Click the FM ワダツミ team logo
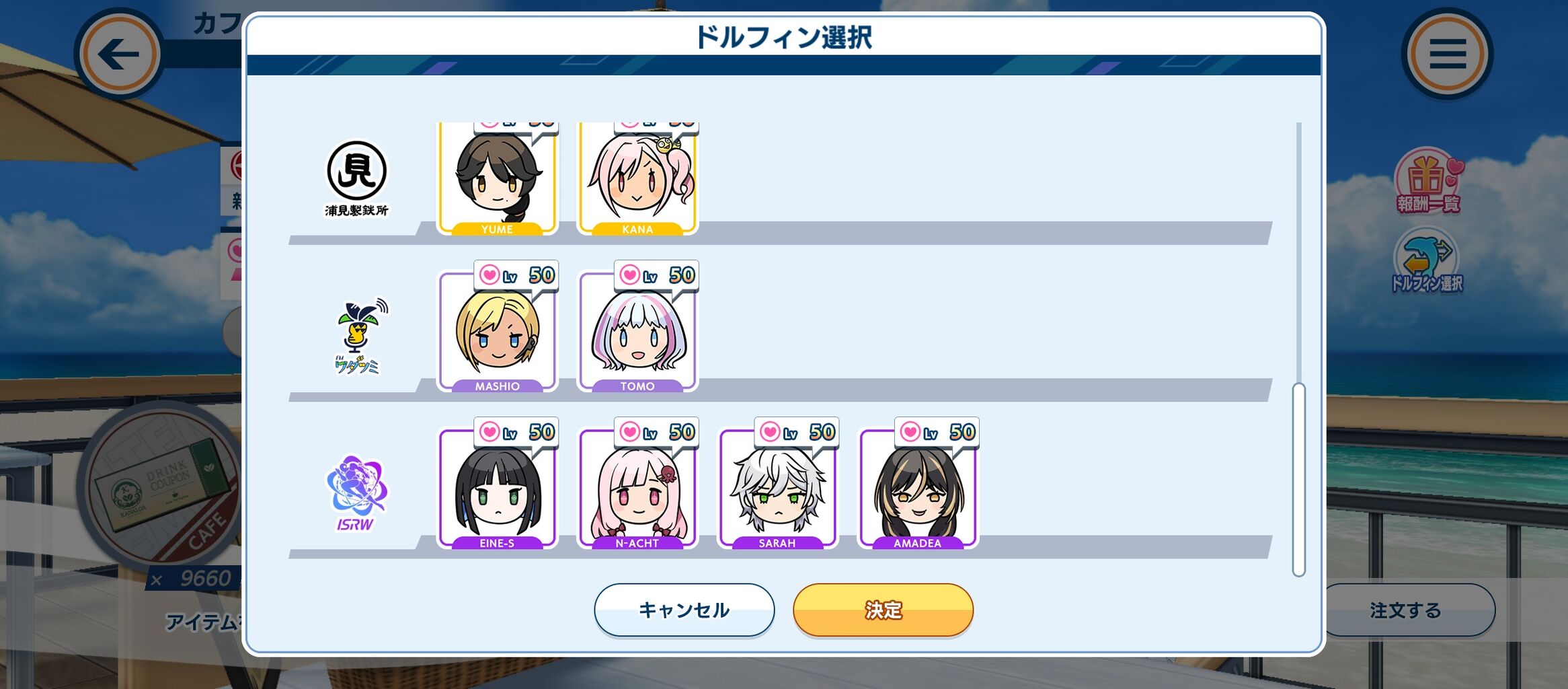Image resolution: width=1568 pixels, height=689 pixels. click(359, 336)
